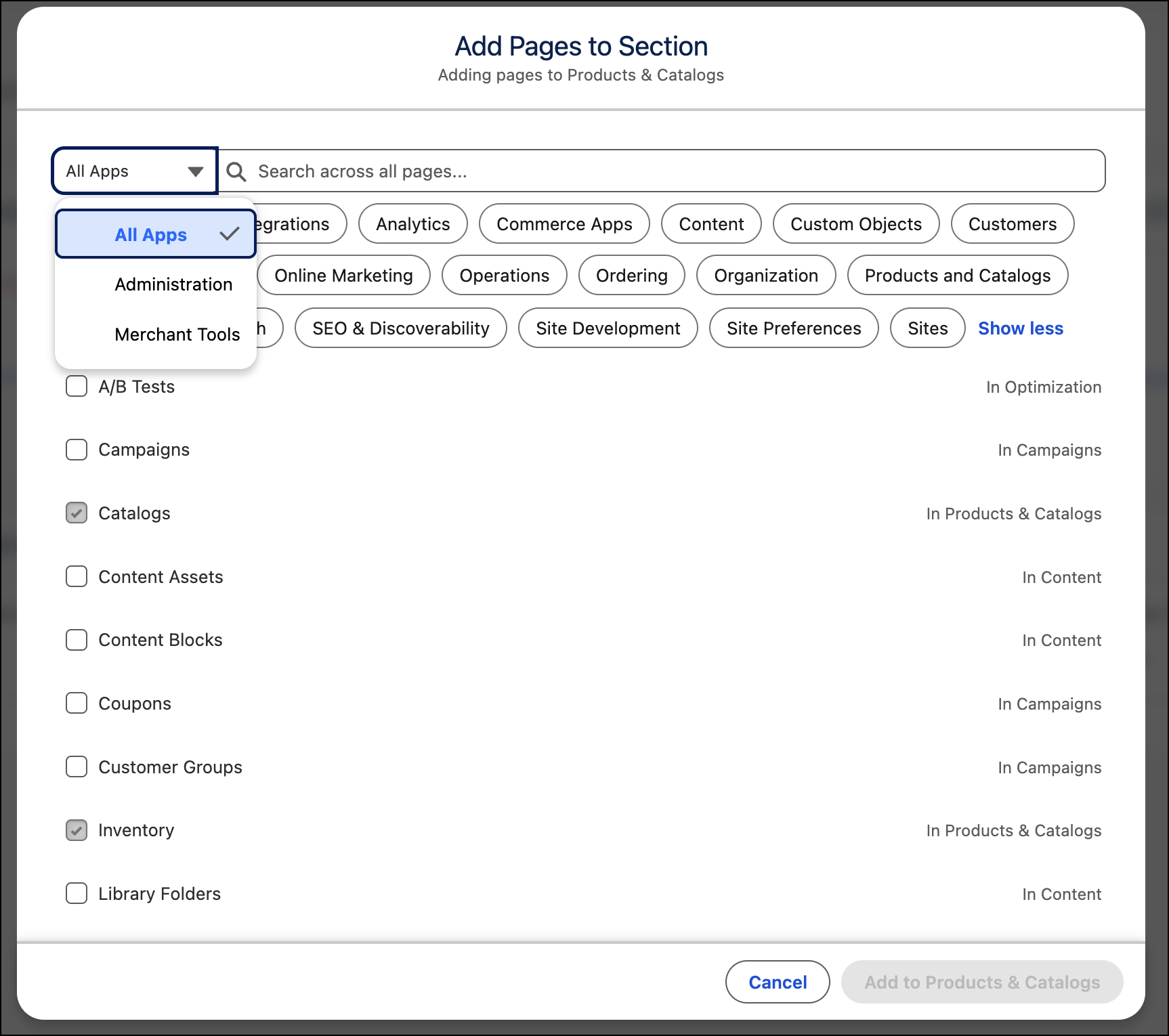Open the All Apps dropdown arrow

coord(196,171)
